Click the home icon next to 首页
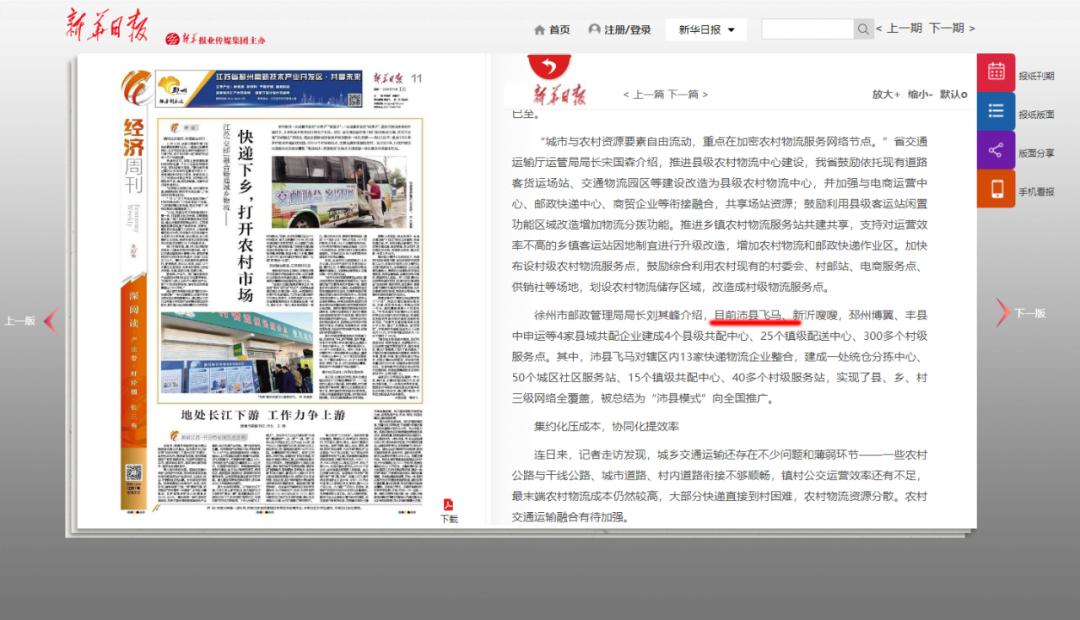 click(539, 30)
